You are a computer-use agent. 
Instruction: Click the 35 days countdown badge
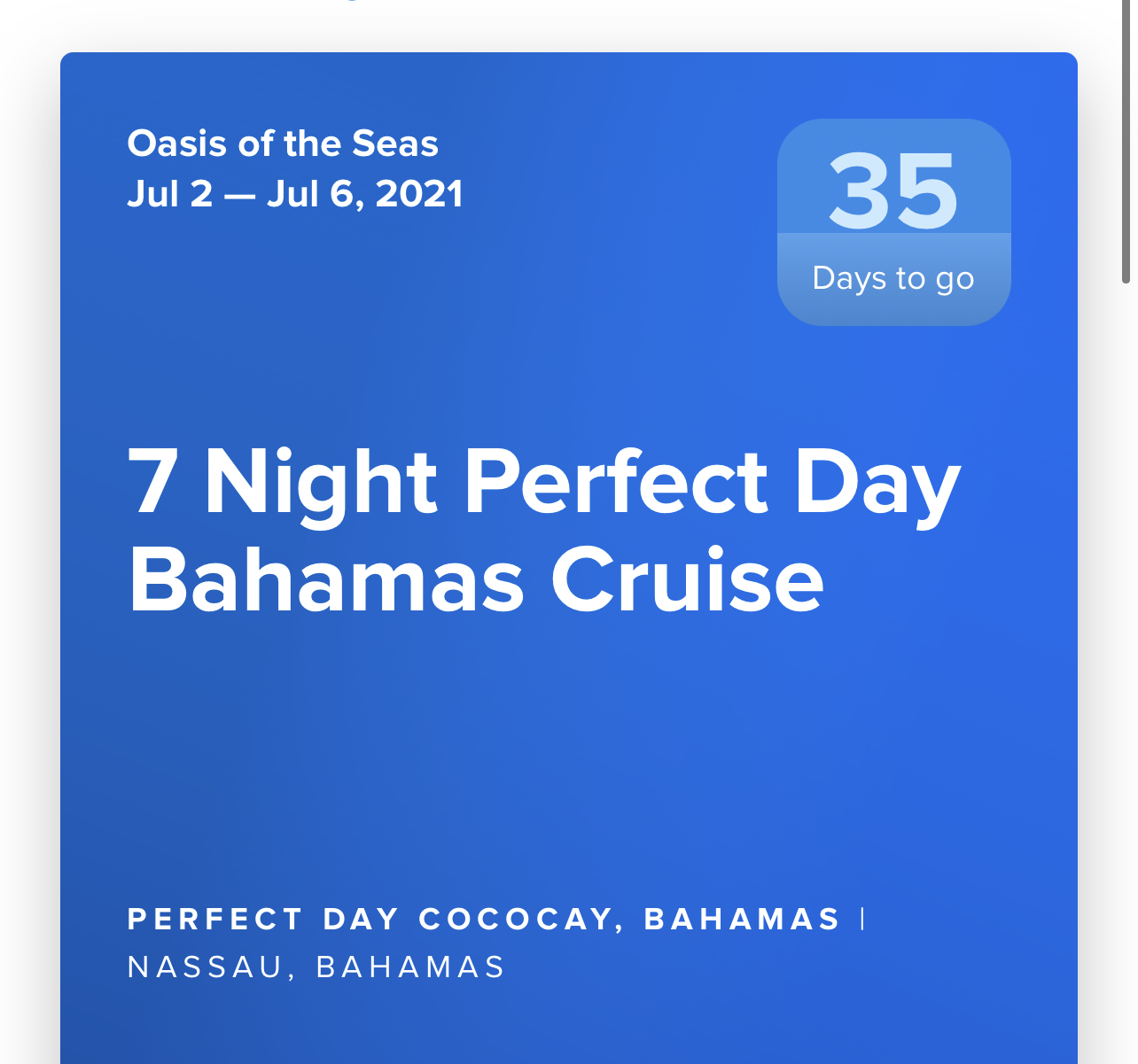pos(893,221)
